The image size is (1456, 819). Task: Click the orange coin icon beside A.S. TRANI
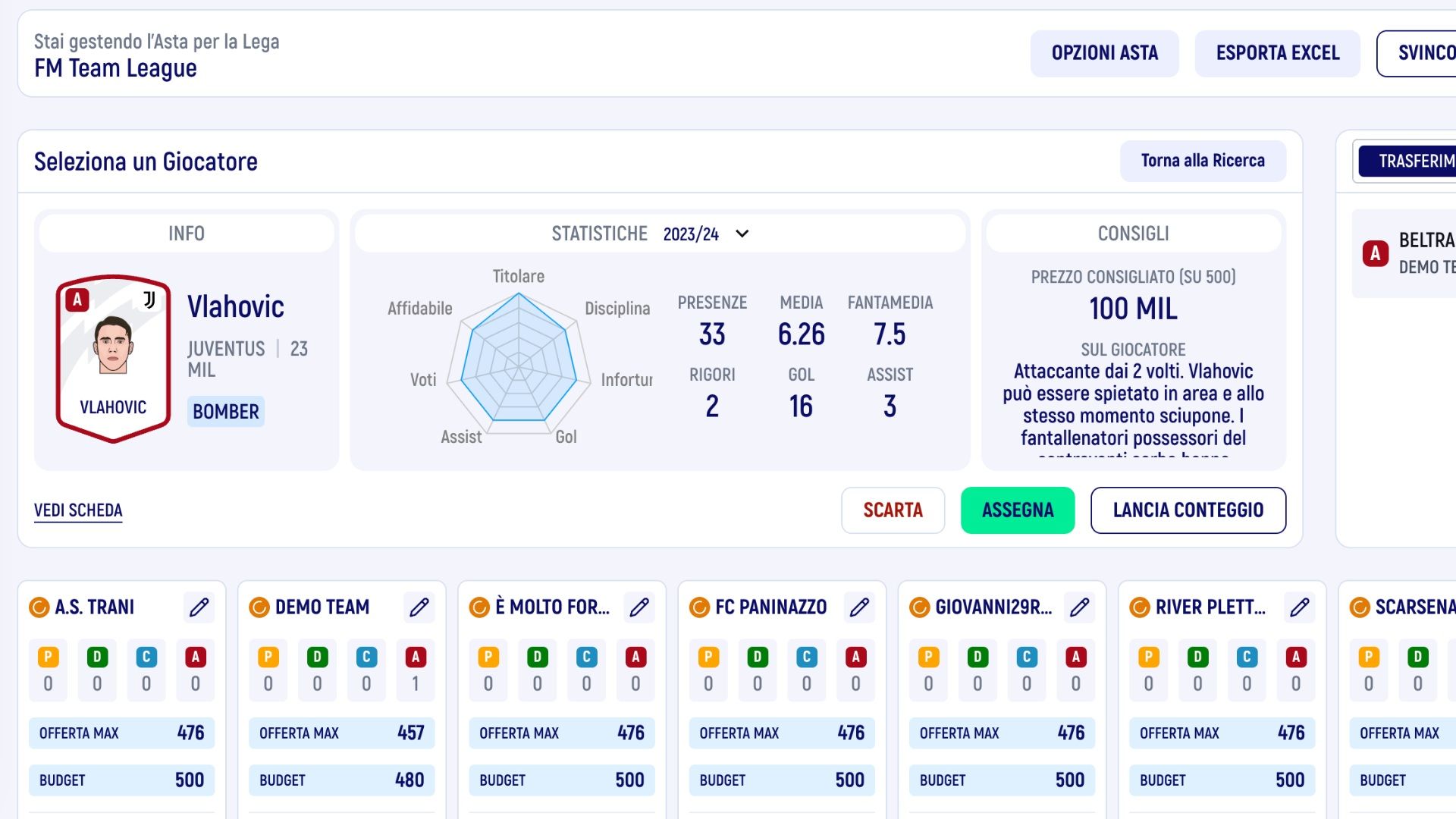tap(39, 607)
